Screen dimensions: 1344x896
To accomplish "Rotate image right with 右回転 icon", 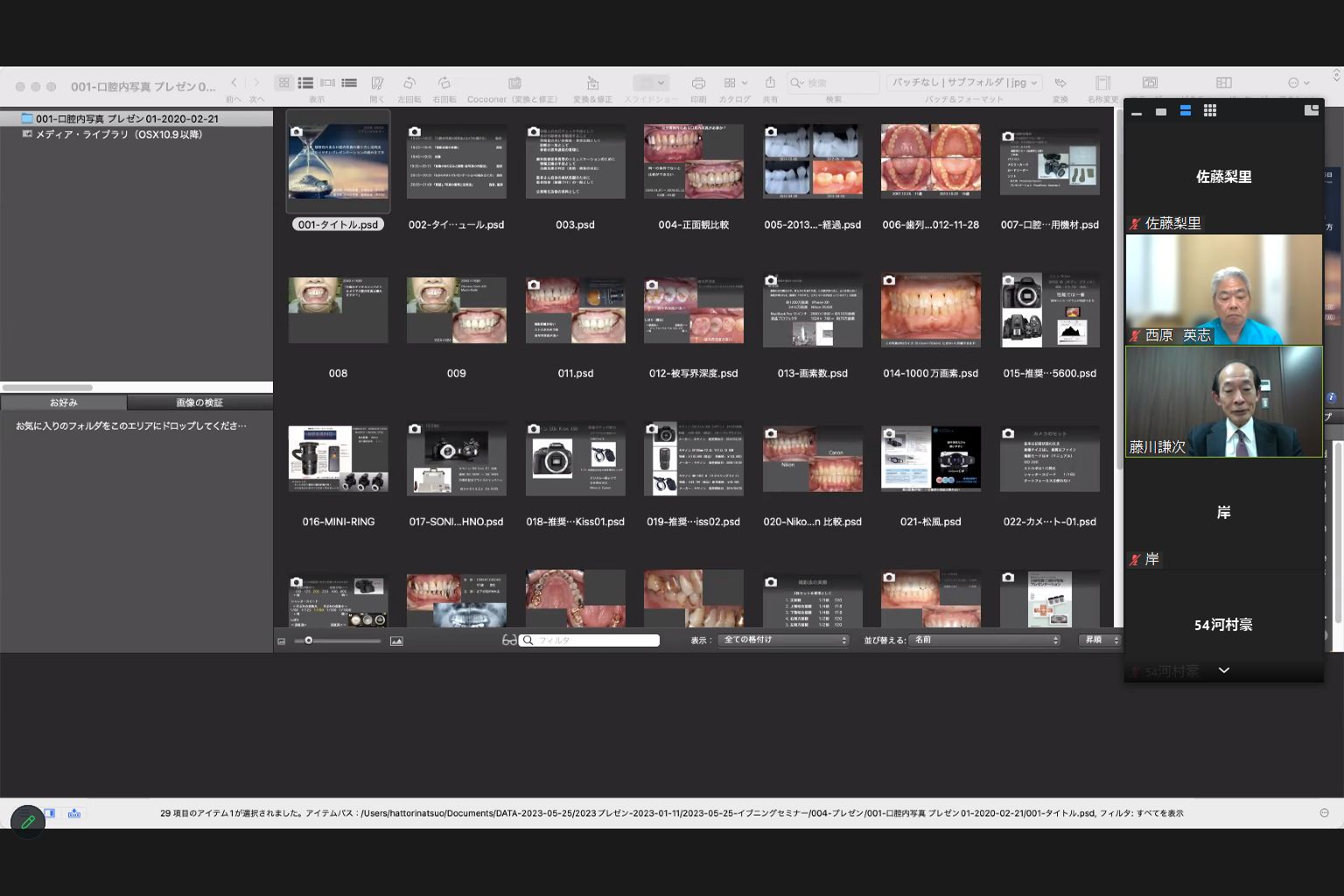I will 444,83.
